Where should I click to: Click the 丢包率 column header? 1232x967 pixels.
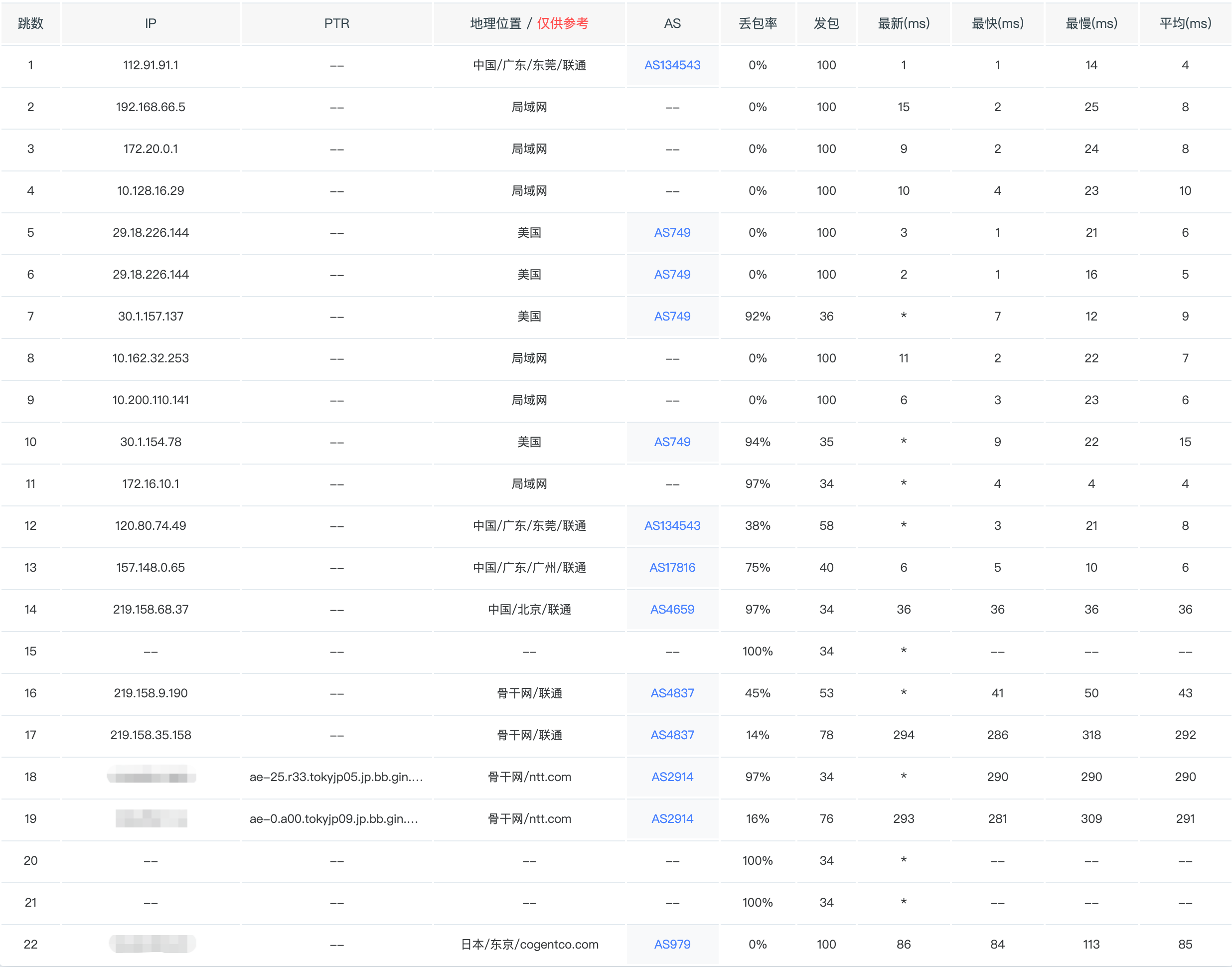(757, 23)
